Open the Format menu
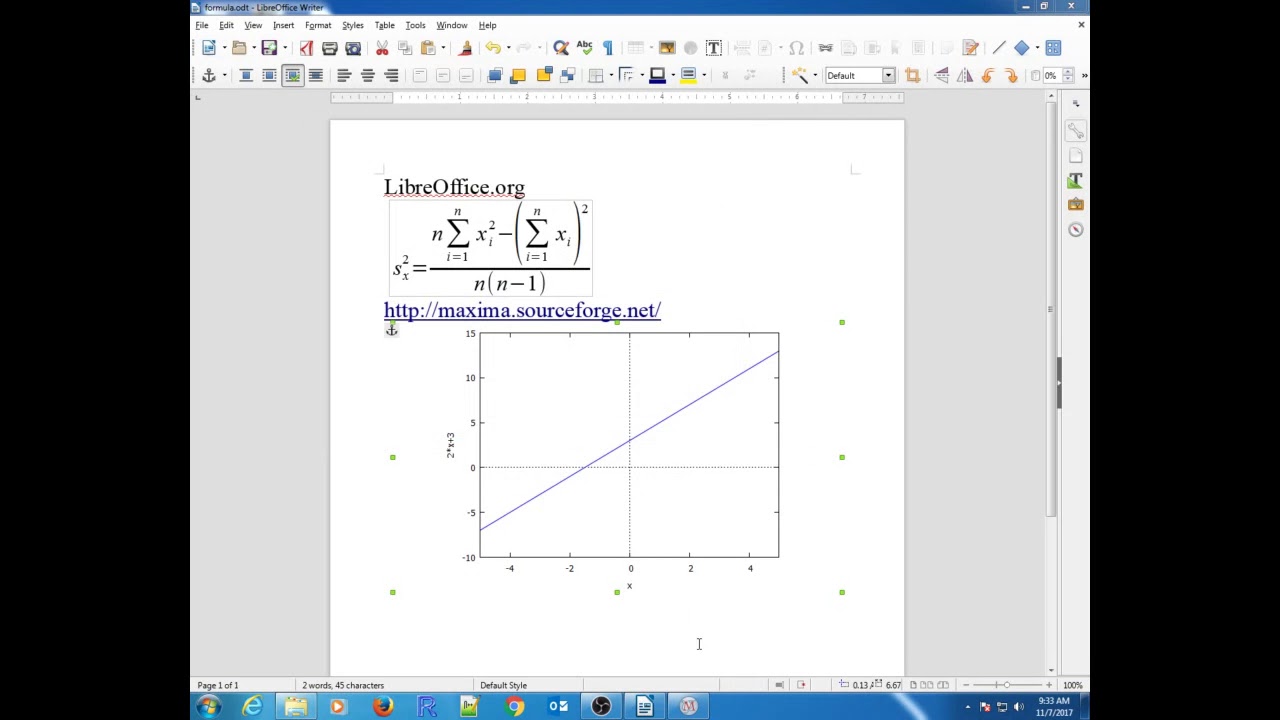 (318, 25)
